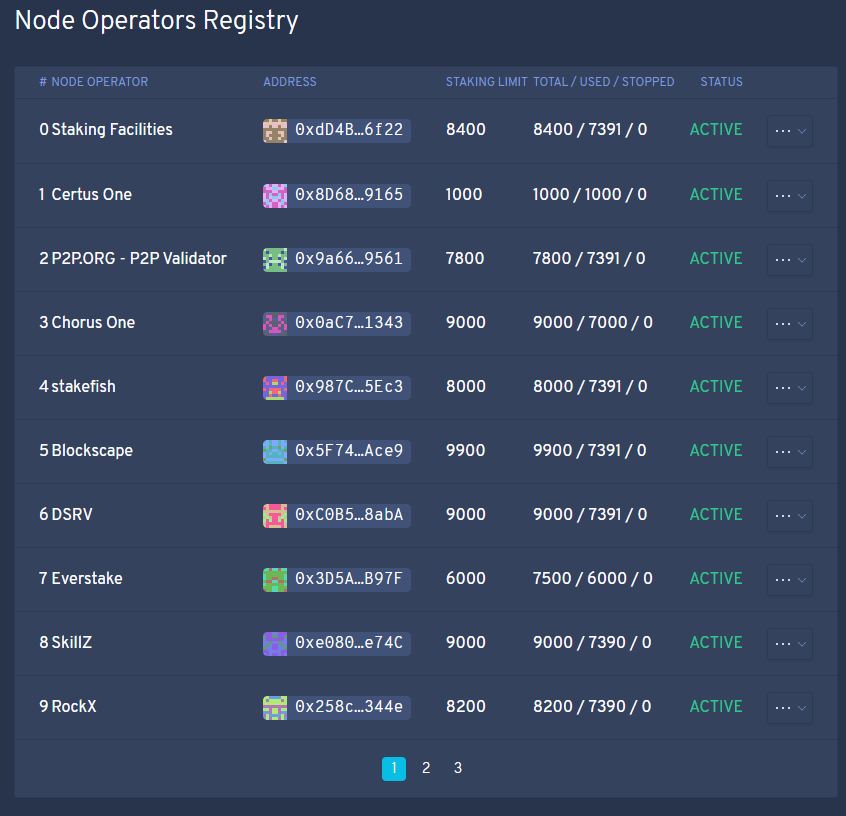Image resolution: width=846 pixels, height=816 pixels.
Task: Click the 1000 / 1000 / 0 value
Action: [590, 194]
